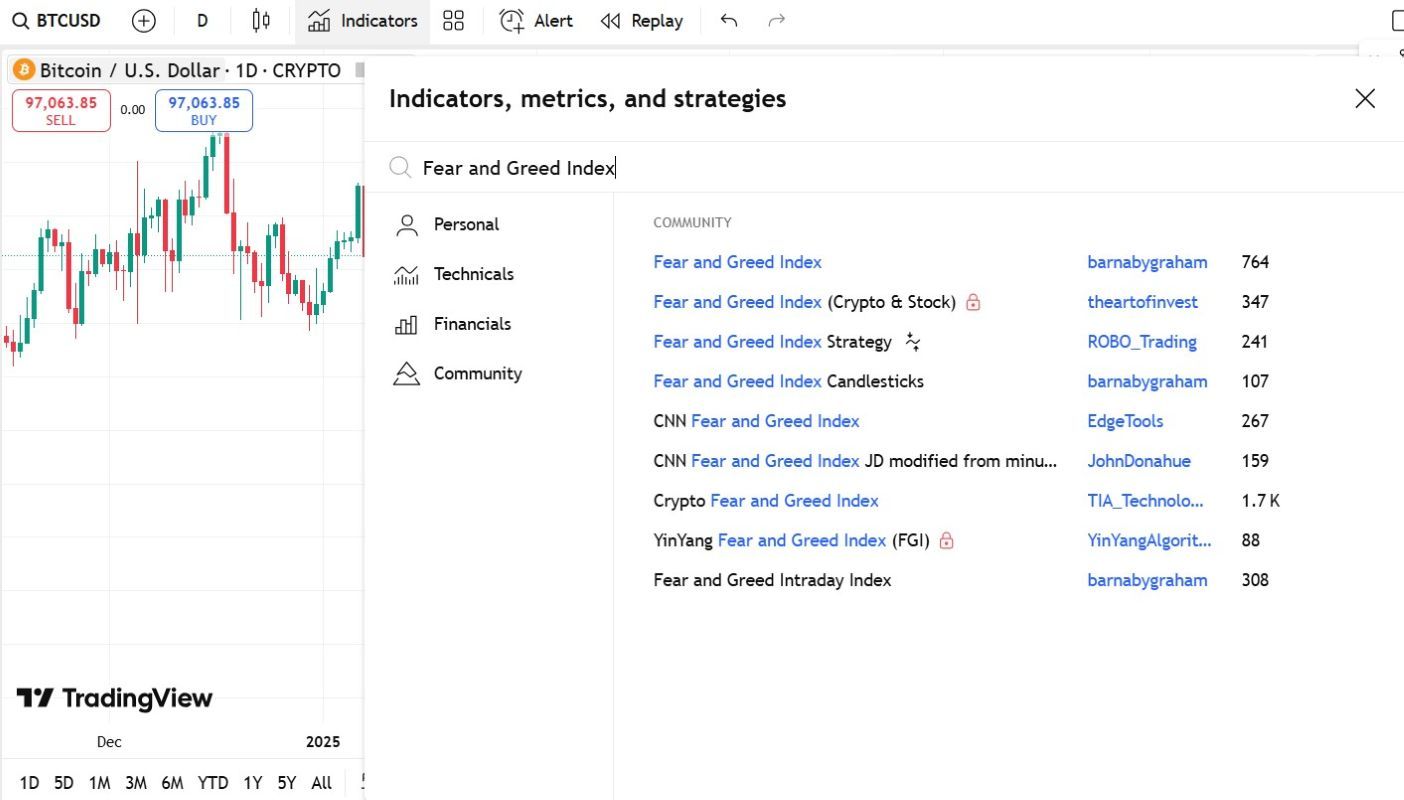Image resolution: width=1404 pixels, height=800 pixels.
Task: Open the D timeframe interval selector
Action: click(x=203, y=20)
